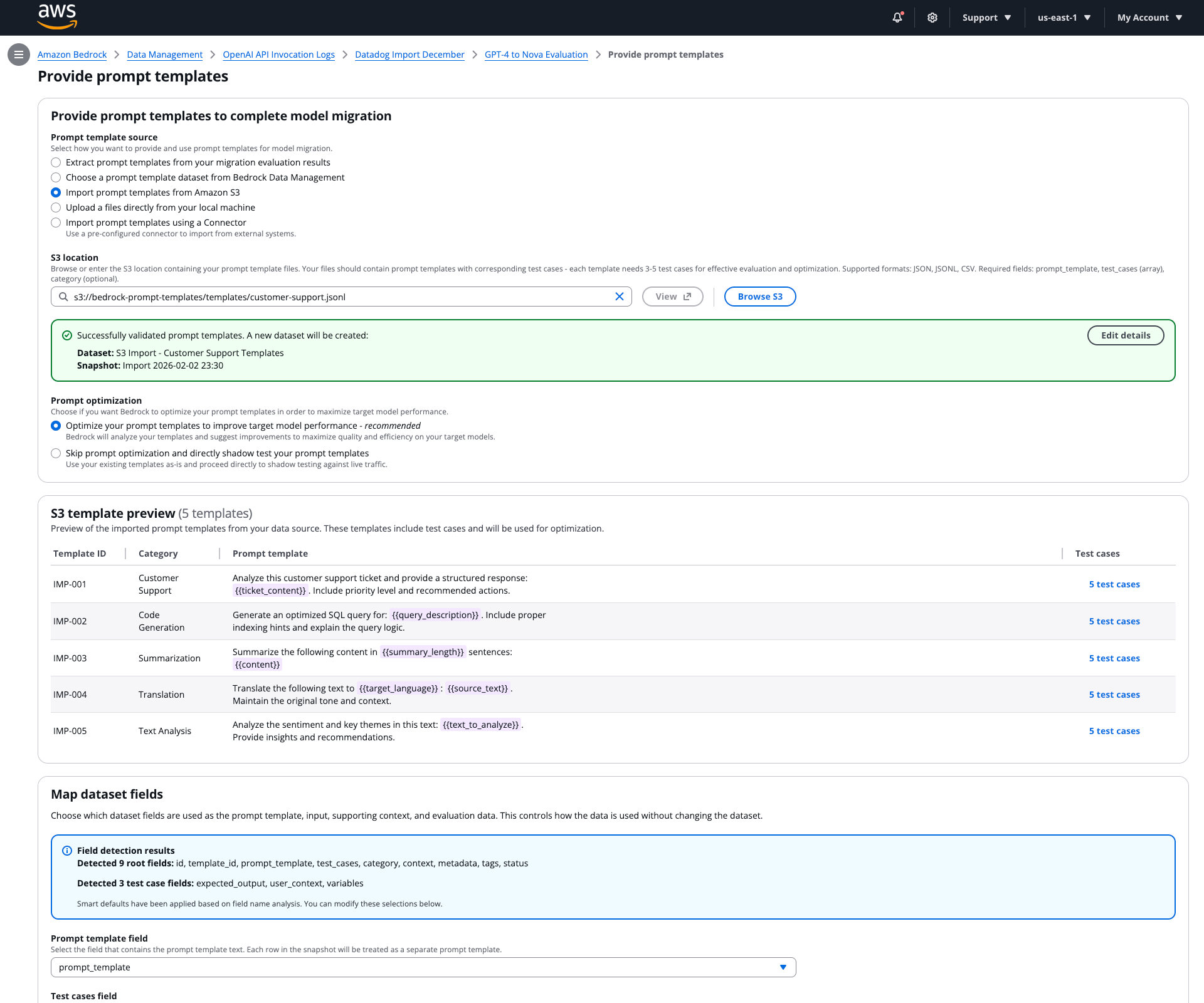
Task: Choose Optimize your prompt templates option
Action: (56, 426)
